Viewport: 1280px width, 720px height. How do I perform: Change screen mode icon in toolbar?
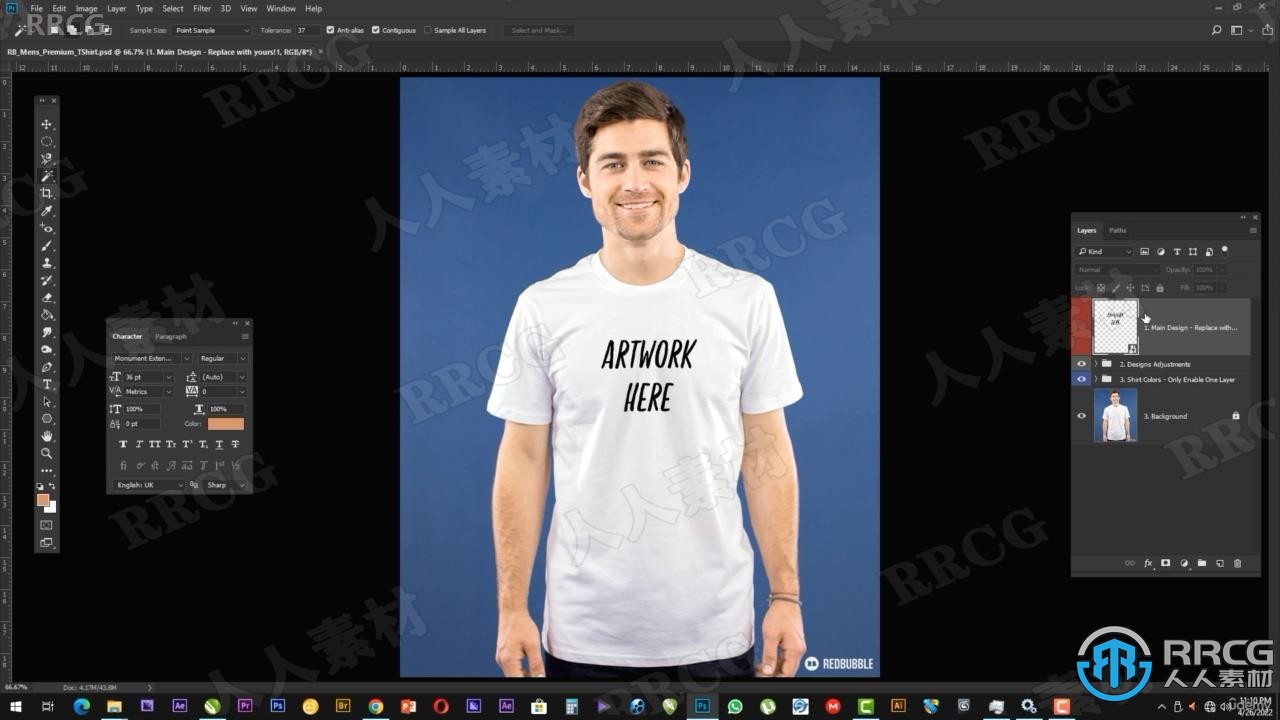click(46, 543)
